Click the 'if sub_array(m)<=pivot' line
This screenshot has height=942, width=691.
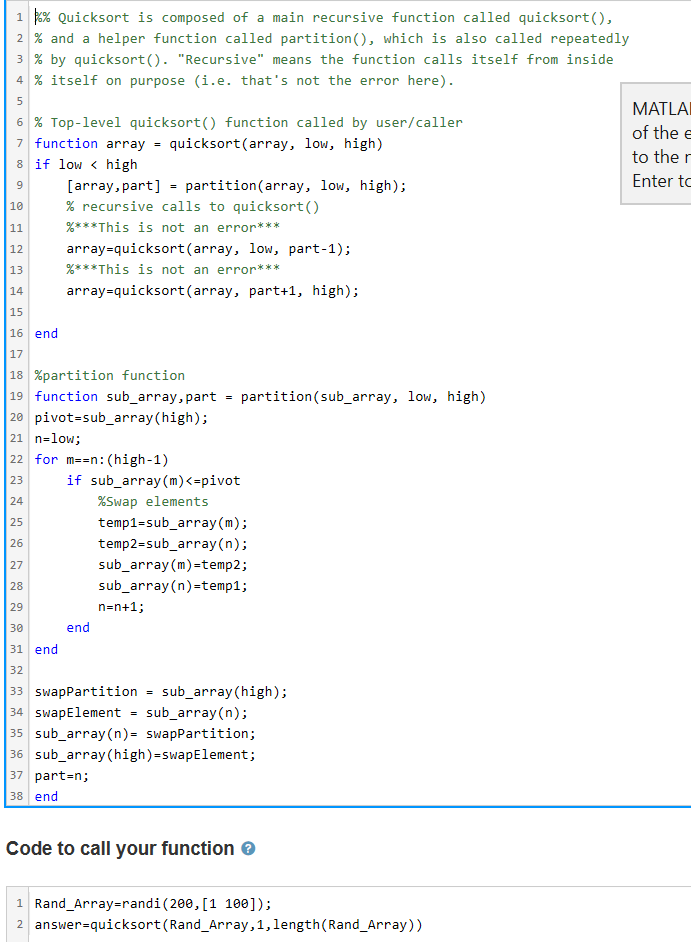click(x=153, y=481)
